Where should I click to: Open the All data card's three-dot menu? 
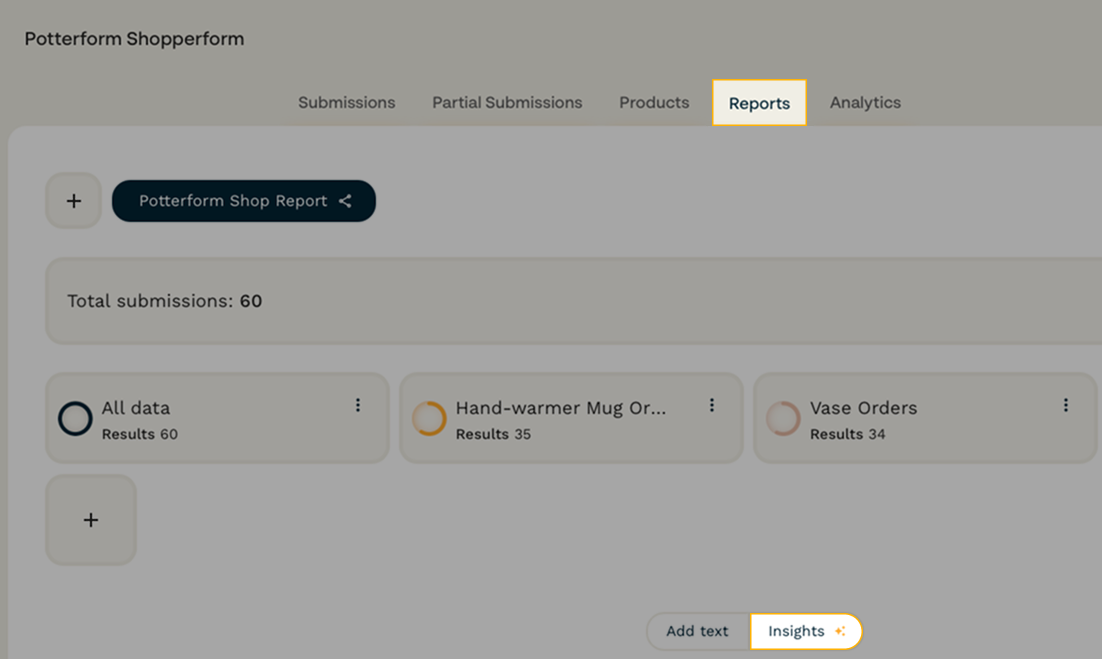[358, 405]
